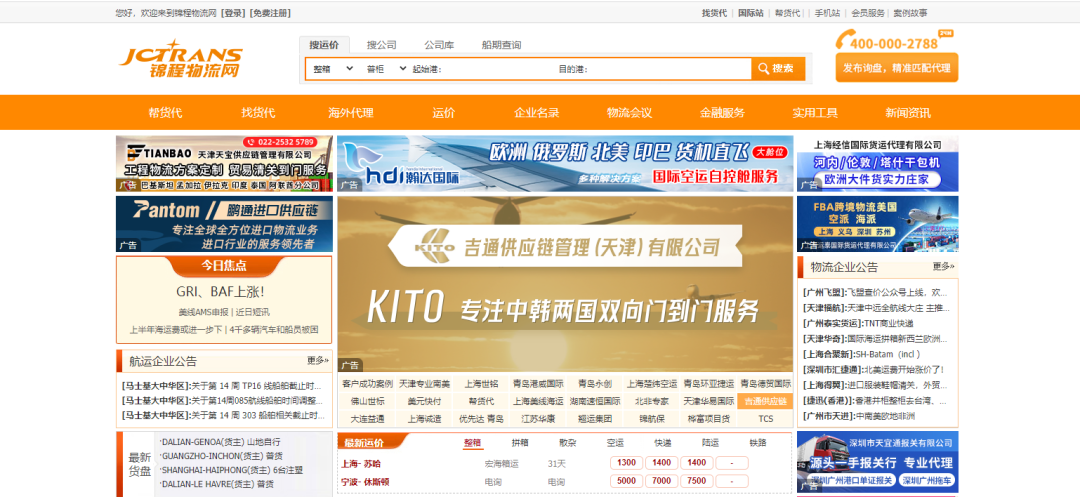Open the SHANGHAI-HAIPHONG cargo listing
The height and width of the screenshot is (497, 1080).
[x=231, y=470]
